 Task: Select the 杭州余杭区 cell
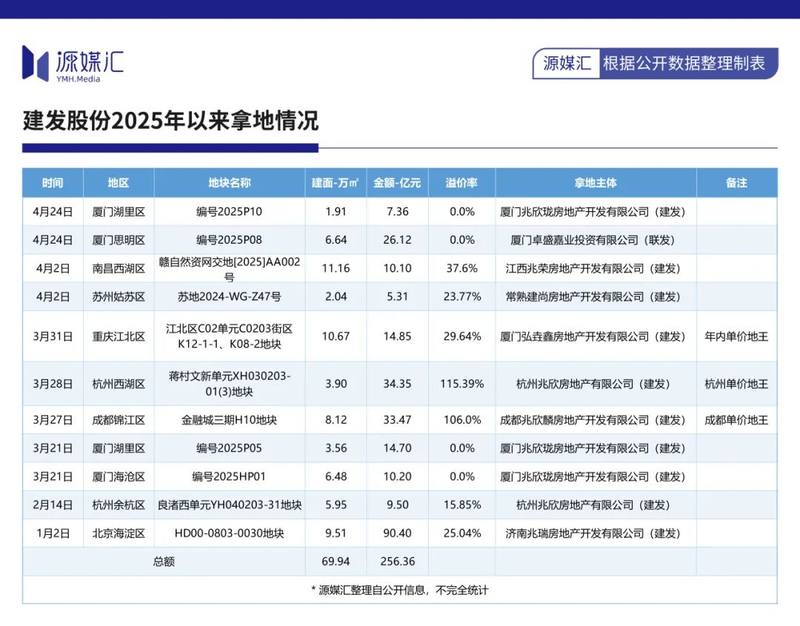(118, 505)
